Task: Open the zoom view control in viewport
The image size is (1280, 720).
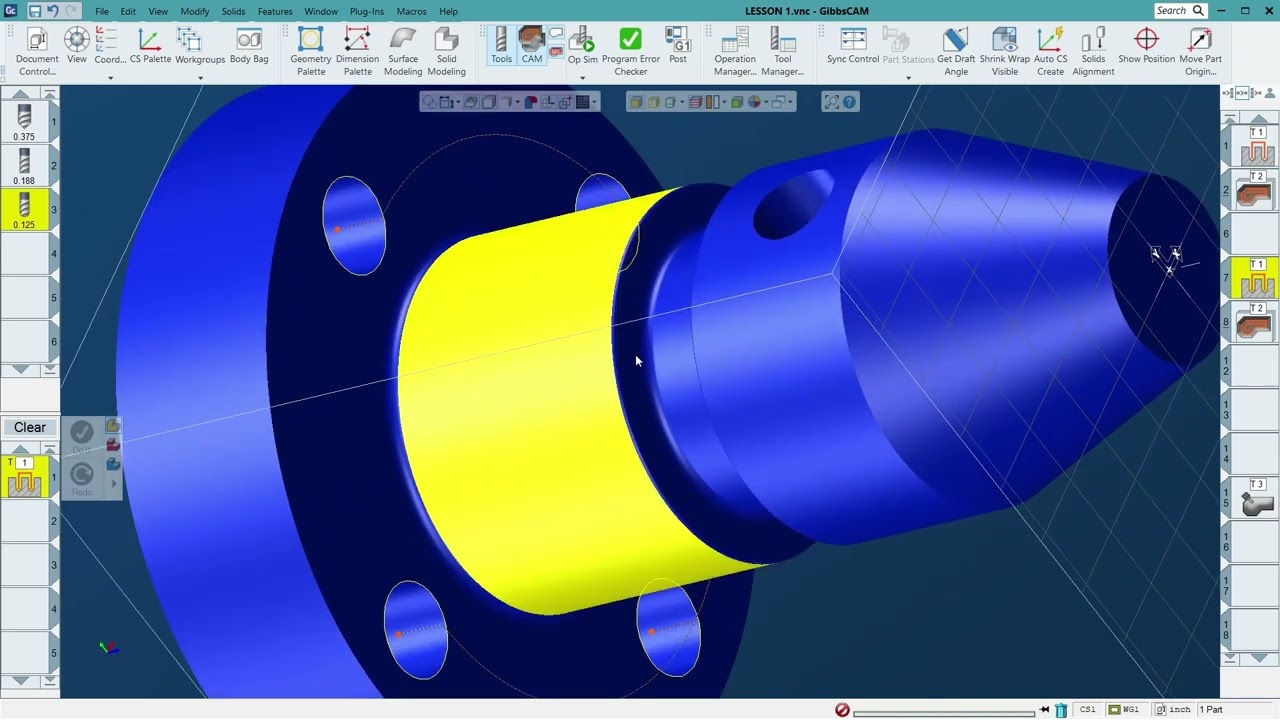Action: [831, 102]
